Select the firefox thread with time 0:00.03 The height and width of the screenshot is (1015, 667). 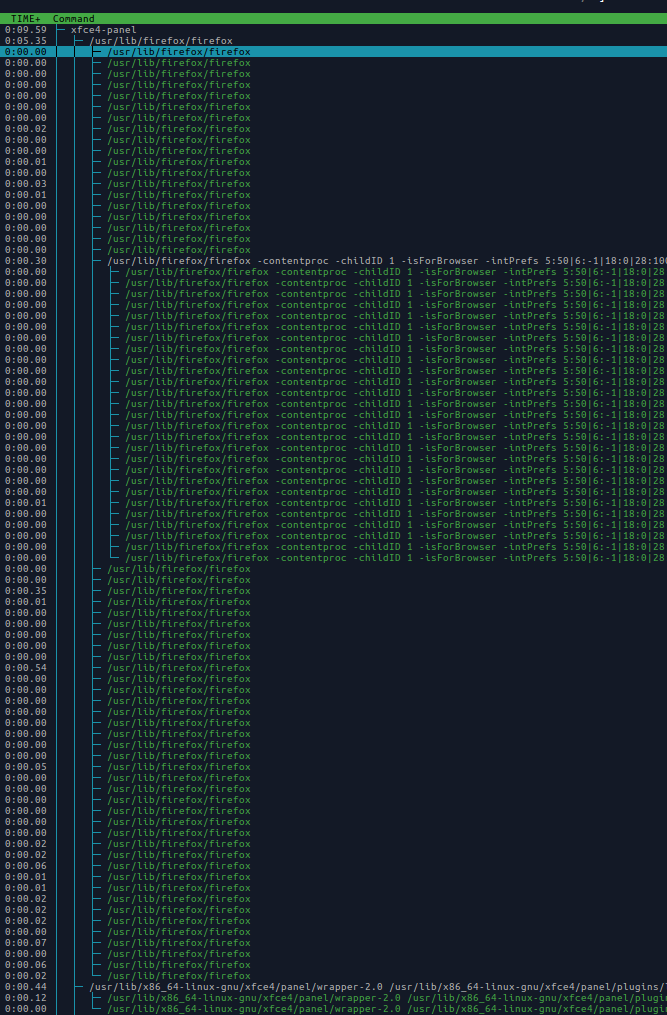(x=334, y=184)
